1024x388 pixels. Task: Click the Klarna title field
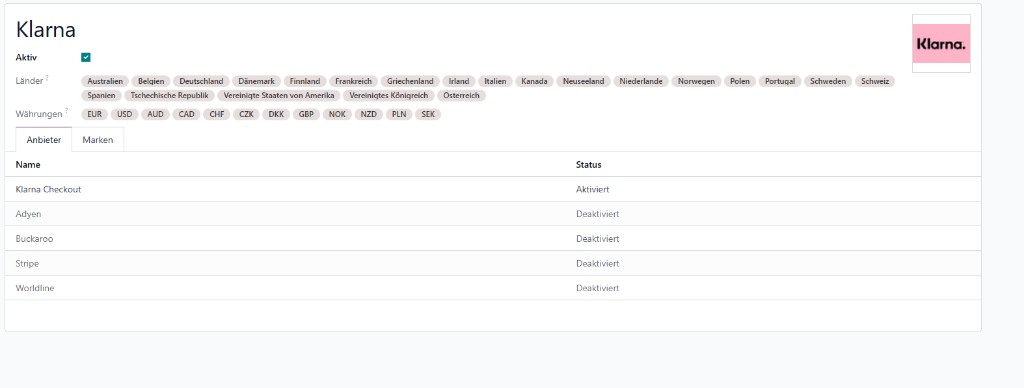click(x=46, y=29)
